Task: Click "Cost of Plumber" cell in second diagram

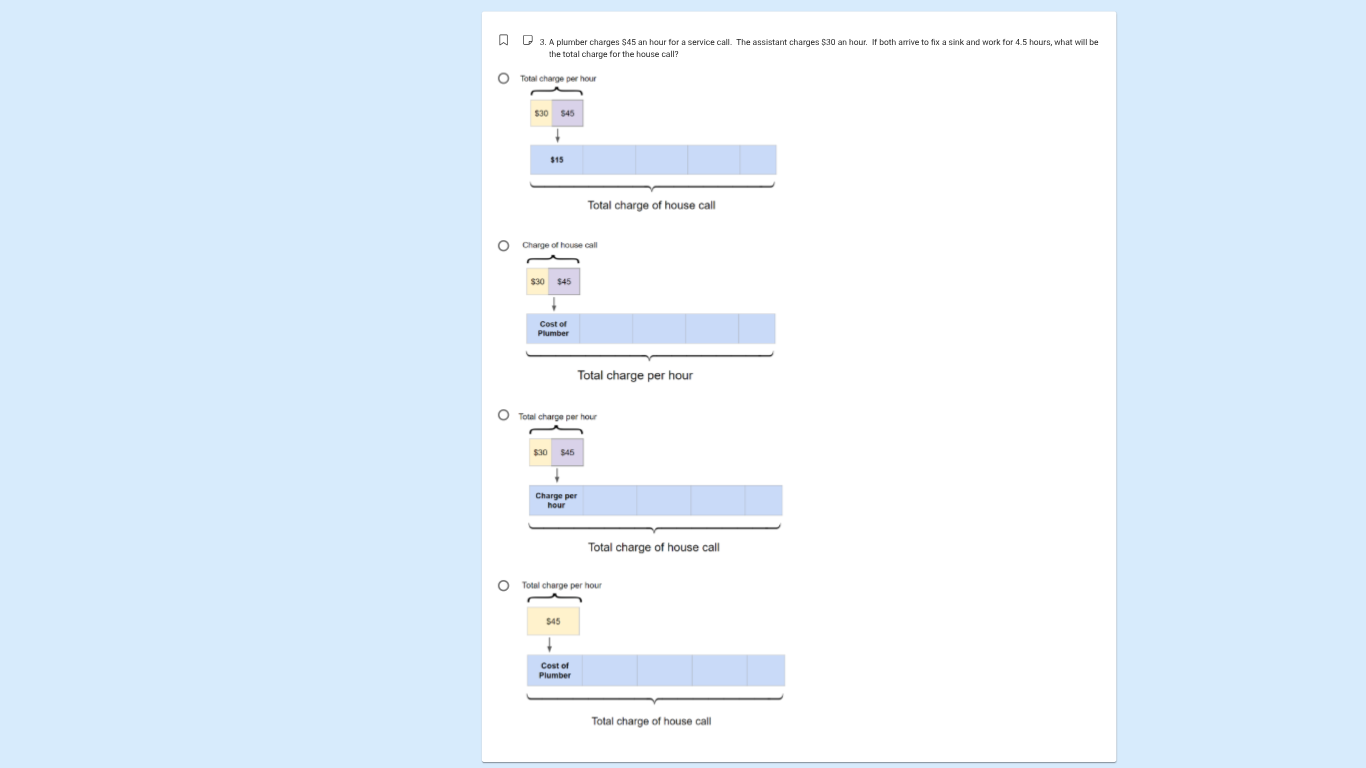Action: click(553, 329)
